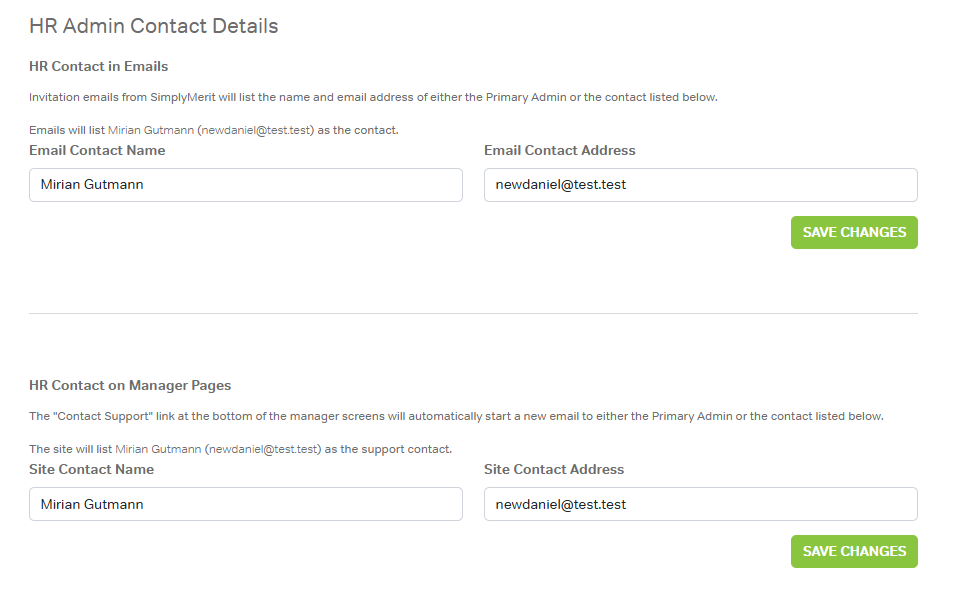Click the invitation emails description text

[x=373, y=98]
